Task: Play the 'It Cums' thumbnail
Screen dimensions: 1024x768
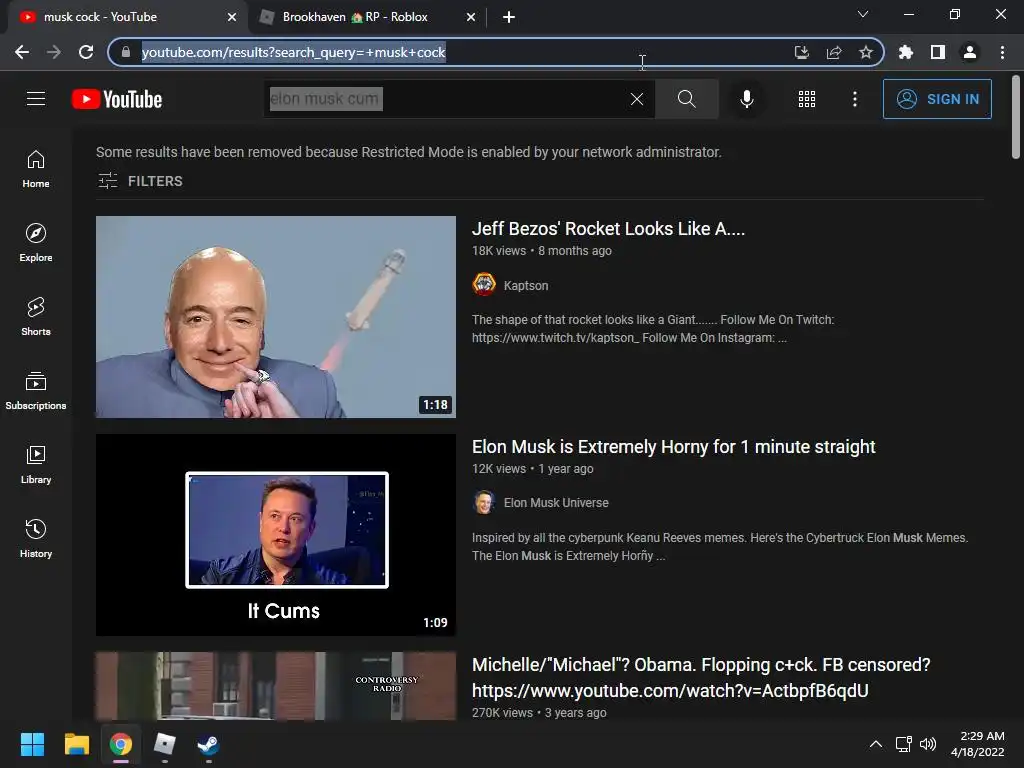Action: [276, 535]
